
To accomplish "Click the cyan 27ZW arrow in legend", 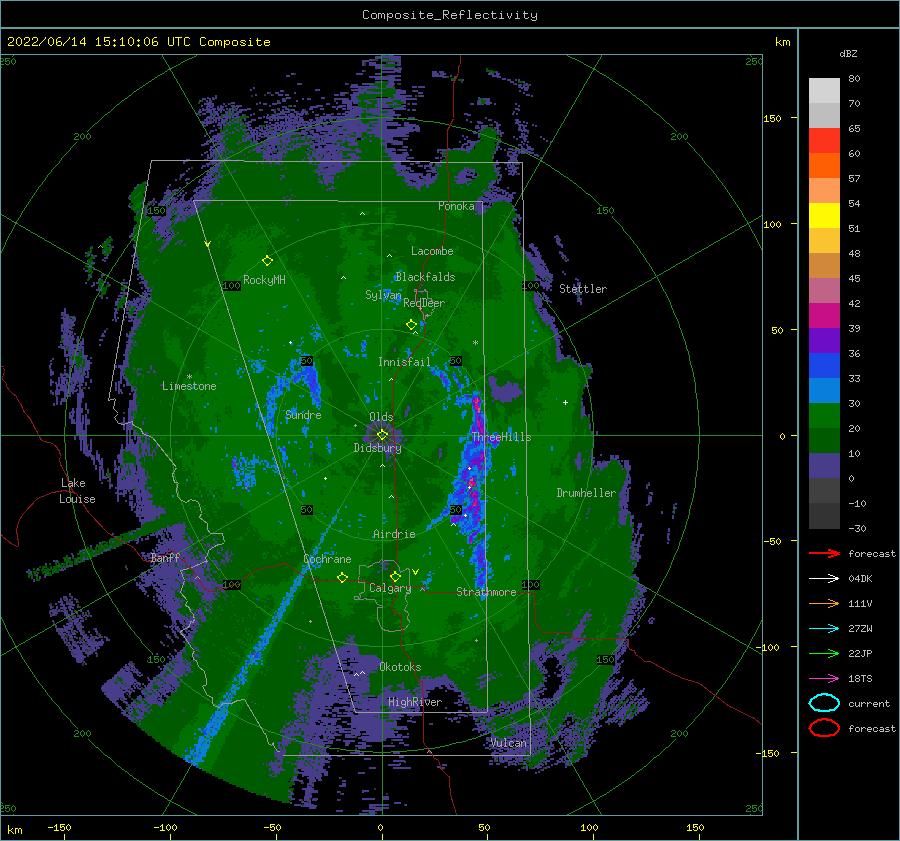I will coord(824,629).
